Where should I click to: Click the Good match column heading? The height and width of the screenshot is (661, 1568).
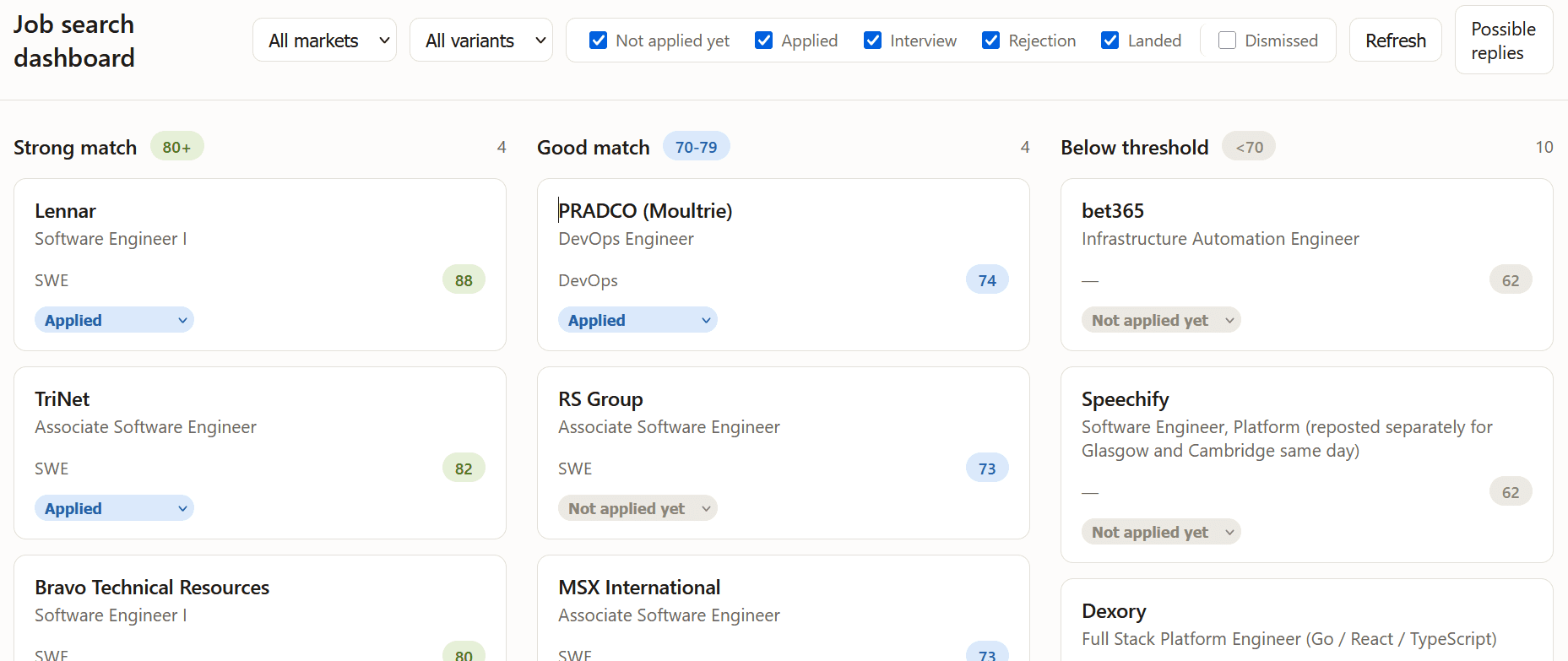pos(594,148)
